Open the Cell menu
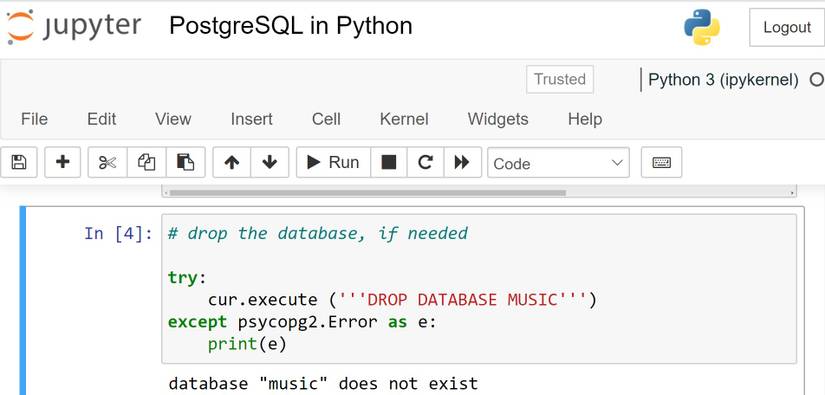Image resolution: width=825 pixels, height=395 pixels. (x=326, y=119)
